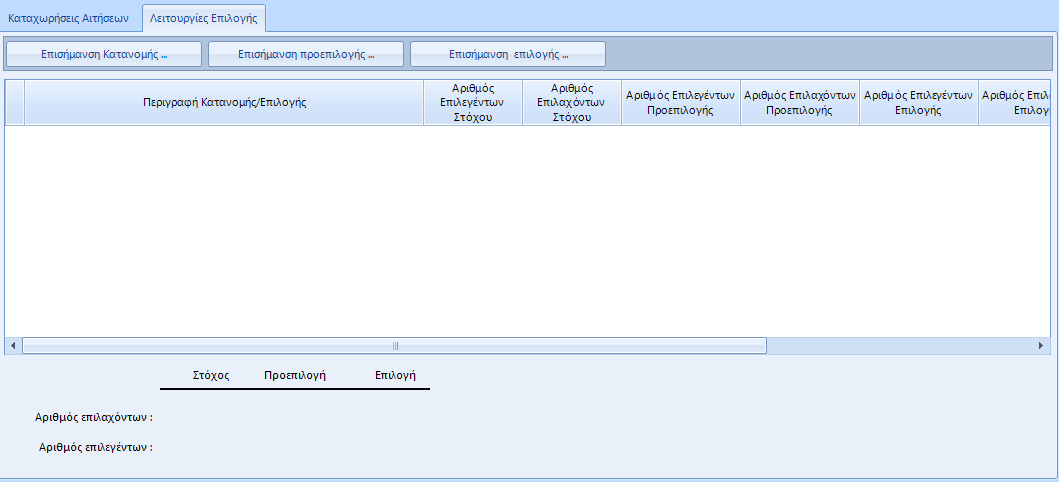Sort by Αριθμός Επιλαχόντων Προεπιλογής column
The height and width of the screenshot is (482, 1059).
click(799, 102)
